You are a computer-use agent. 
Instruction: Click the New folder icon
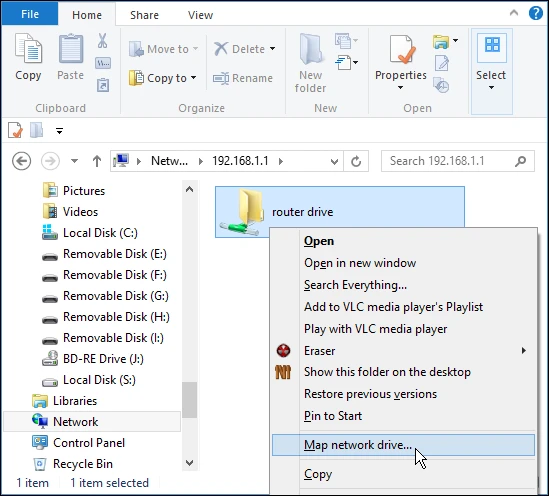click(310, 49)
